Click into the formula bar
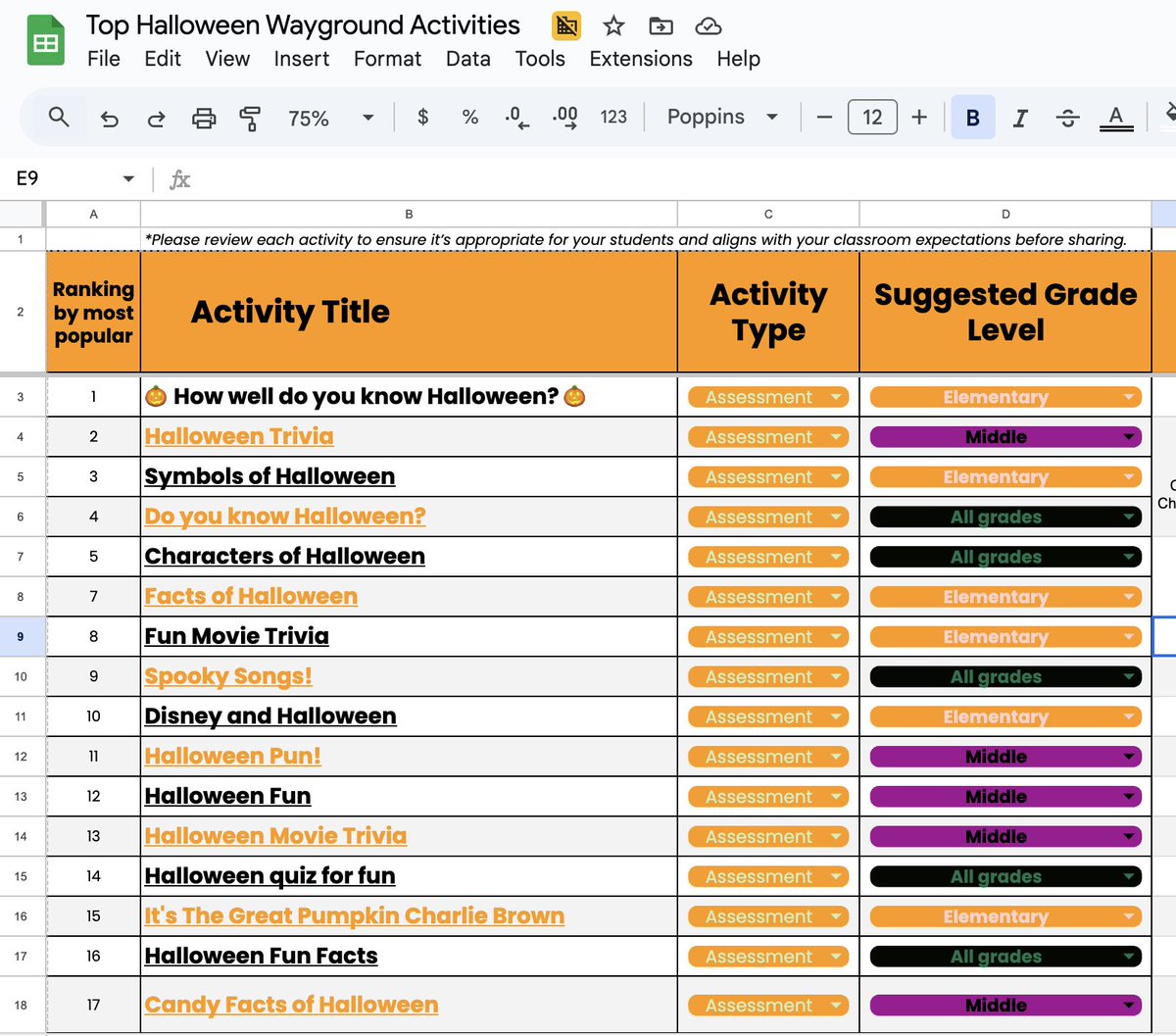The image size is (1176, 1036). [686, 179]
